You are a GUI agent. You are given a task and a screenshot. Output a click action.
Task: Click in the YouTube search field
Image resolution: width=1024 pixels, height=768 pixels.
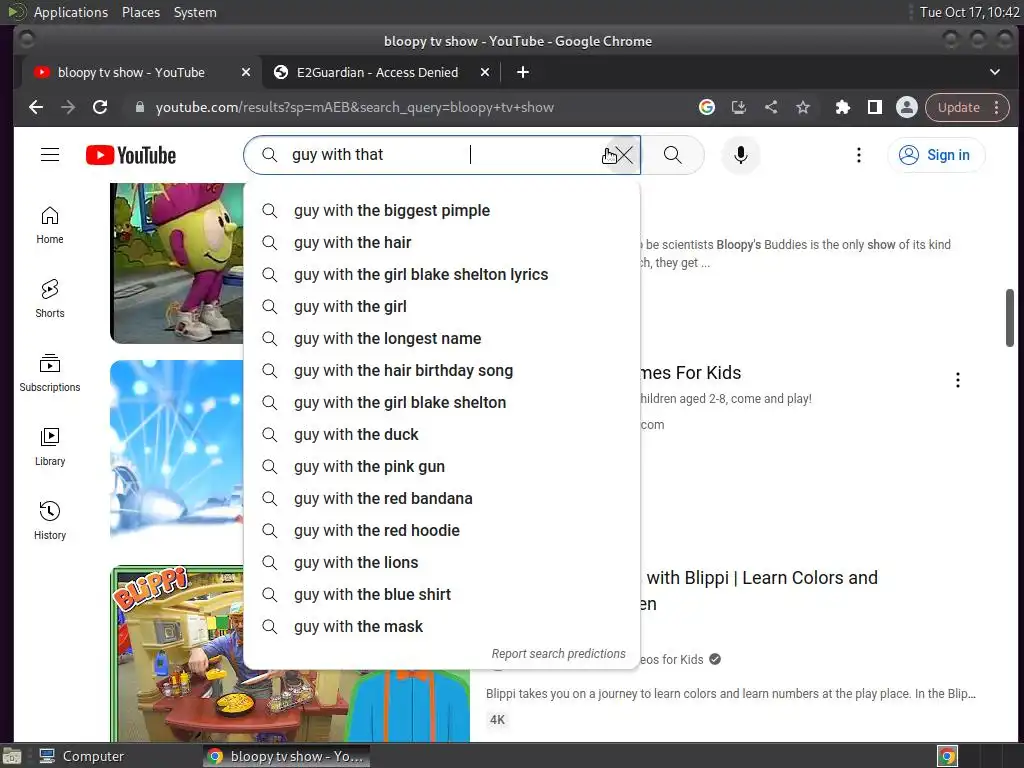(441, 155)
